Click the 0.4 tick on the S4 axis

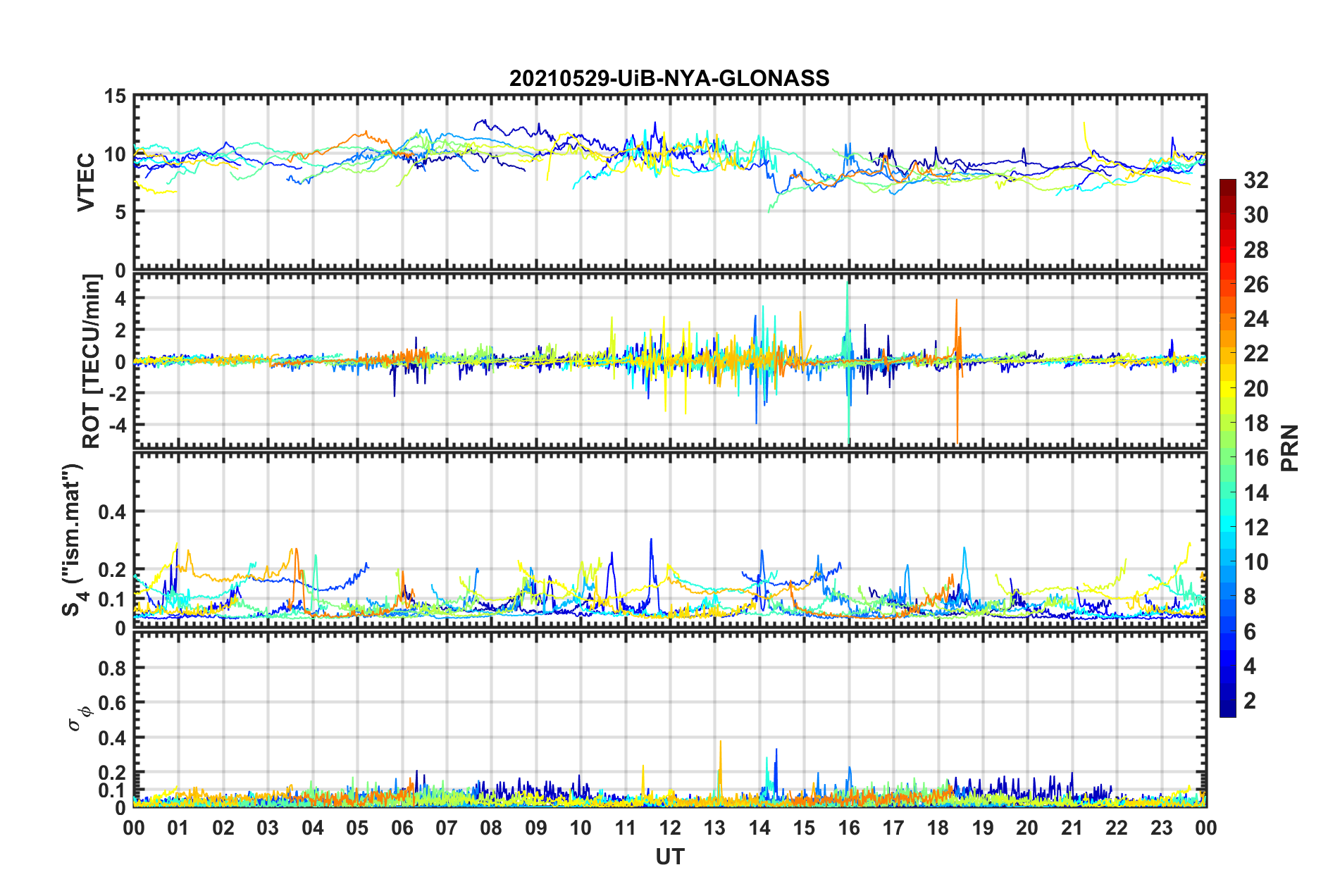113,512
